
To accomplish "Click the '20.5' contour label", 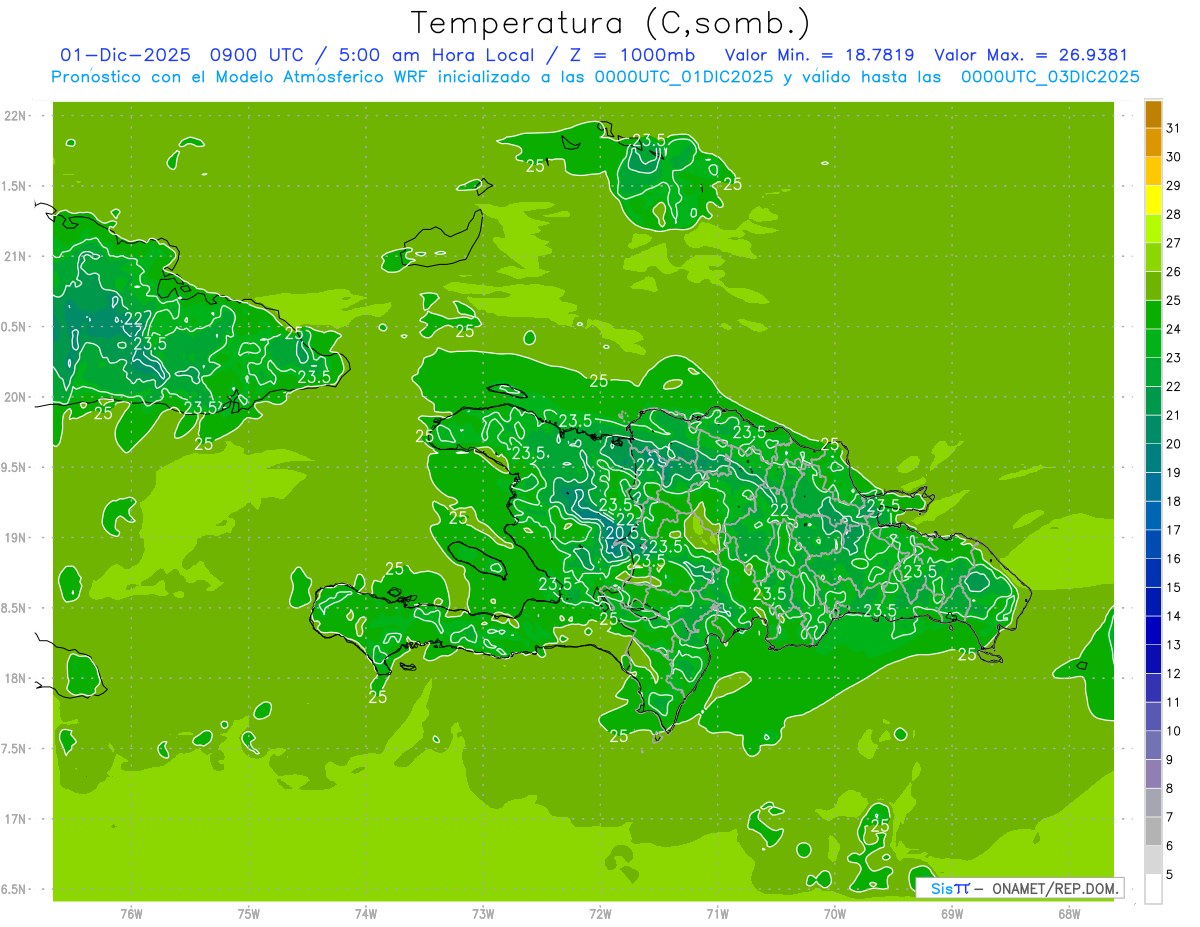I will click(x=622, y=533).
